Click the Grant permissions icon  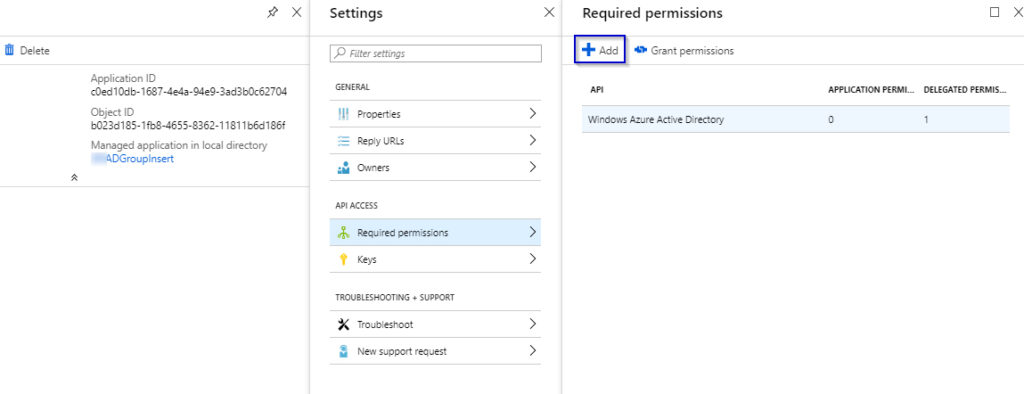[x=641, y=50]
